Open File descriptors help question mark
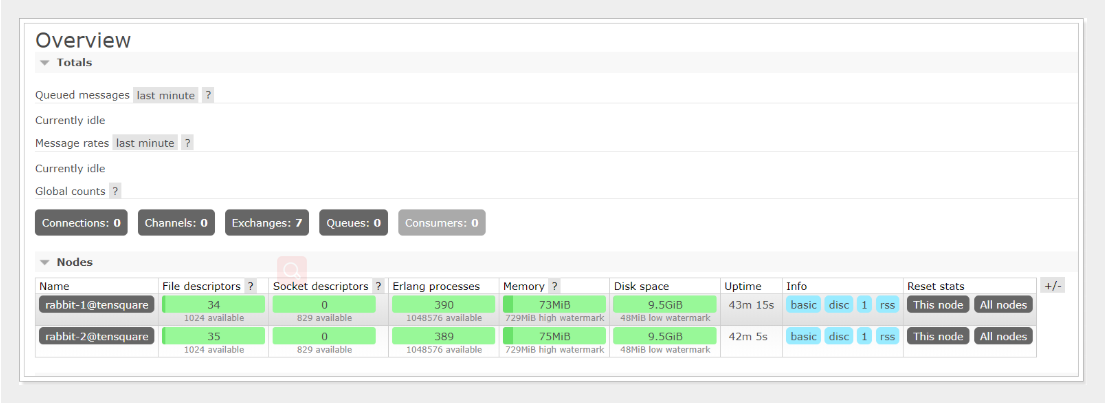1105x403 pixels. (250, 286)
